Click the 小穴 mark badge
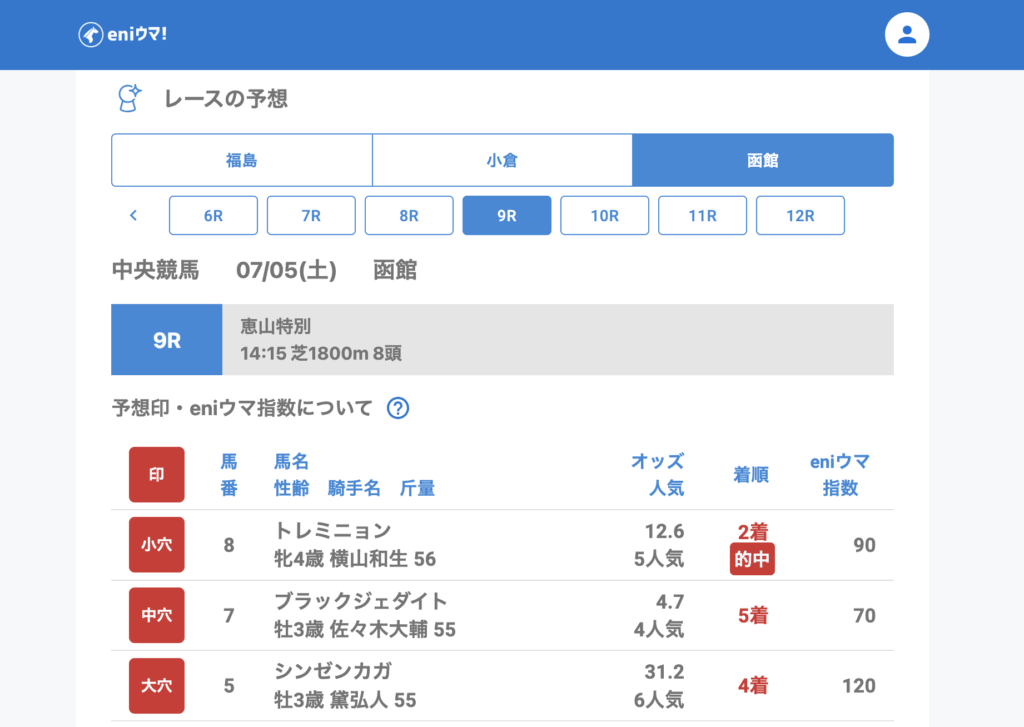 click(157, 545)
